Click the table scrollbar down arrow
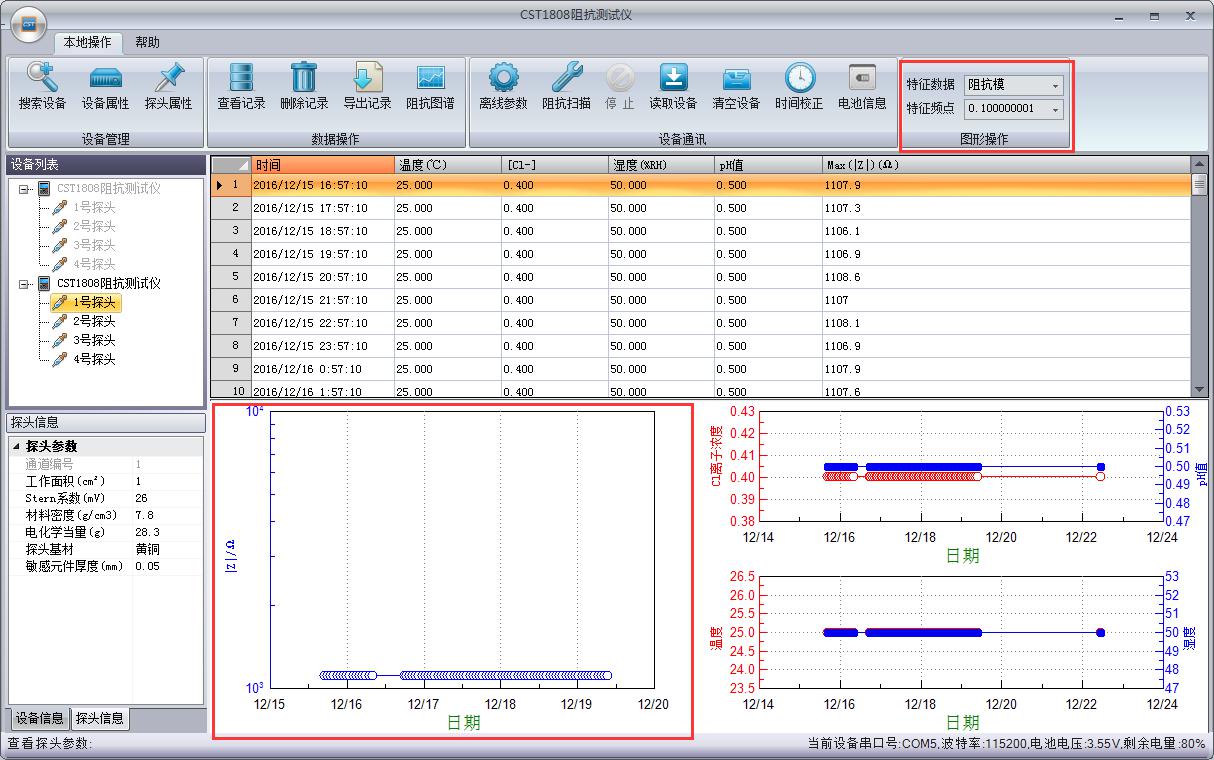Screen dimensions: 1214x760 click(x=1200, y=389)
